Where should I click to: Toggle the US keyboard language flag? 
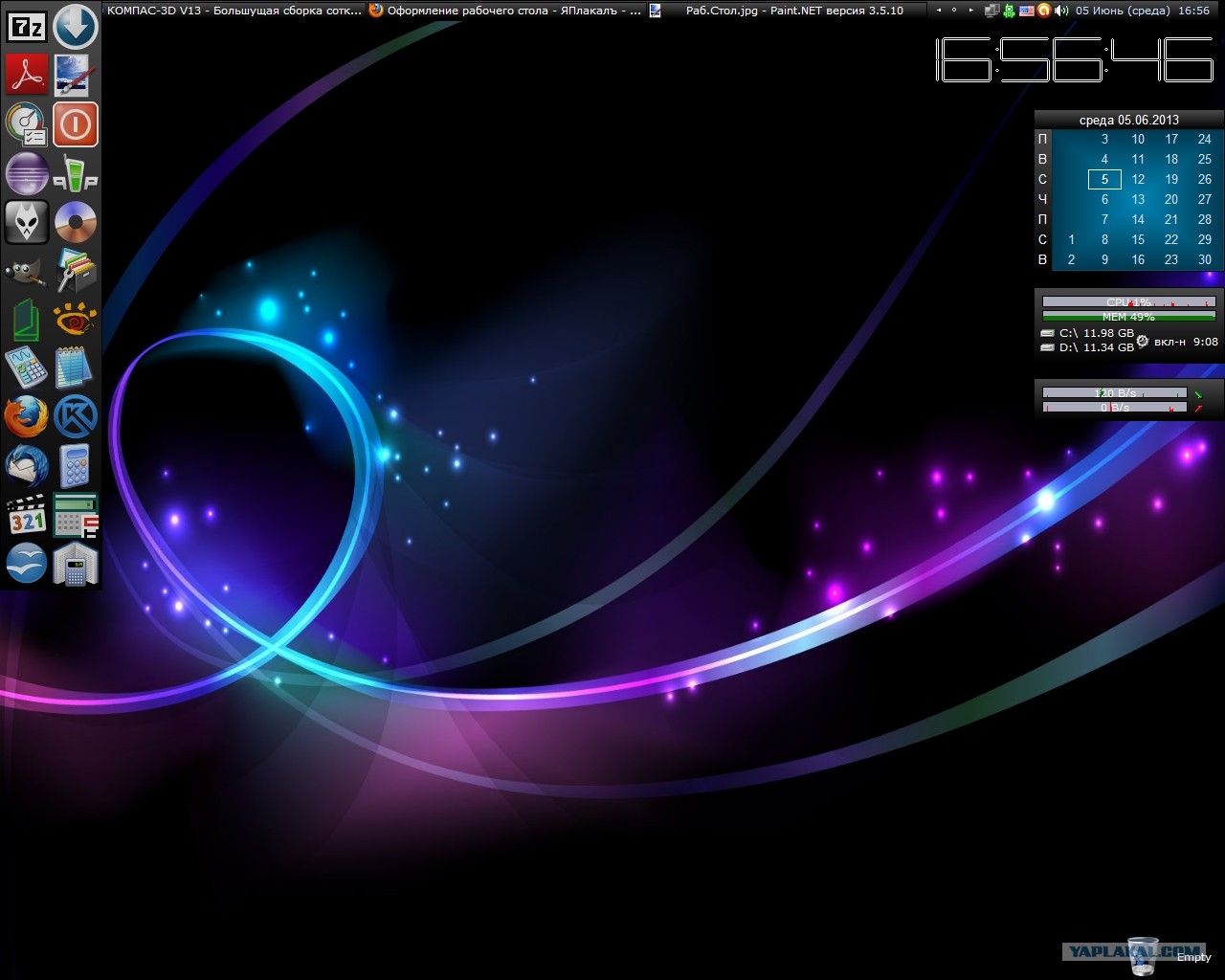point(1027,11)
